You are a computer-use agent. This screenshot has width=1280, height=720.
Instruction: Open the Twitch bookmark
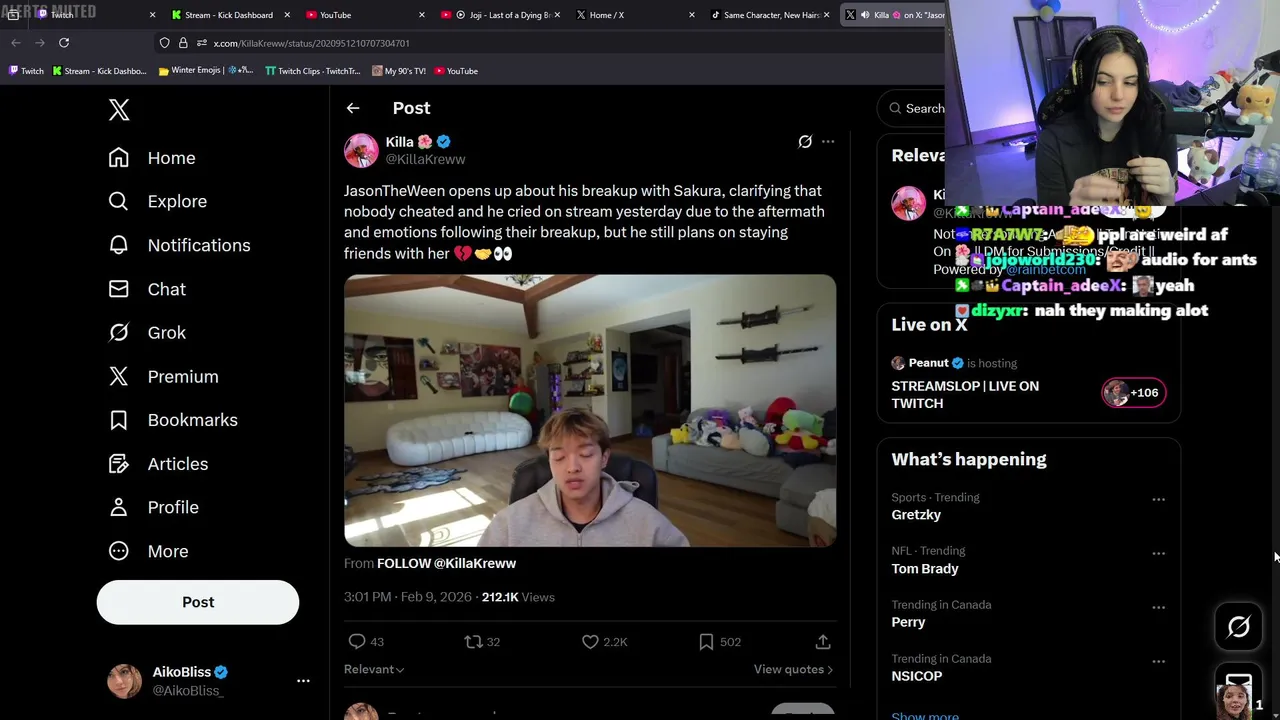pyautogui.click(x=27, y=71)
